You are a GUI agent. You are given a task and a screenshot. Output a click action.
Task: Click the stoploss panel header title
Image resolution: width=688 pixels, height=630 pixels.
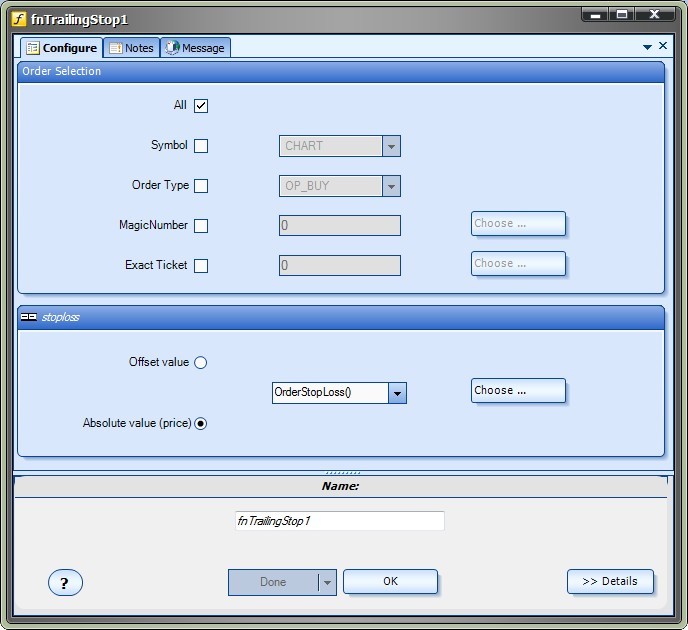(x=61, y=317)
